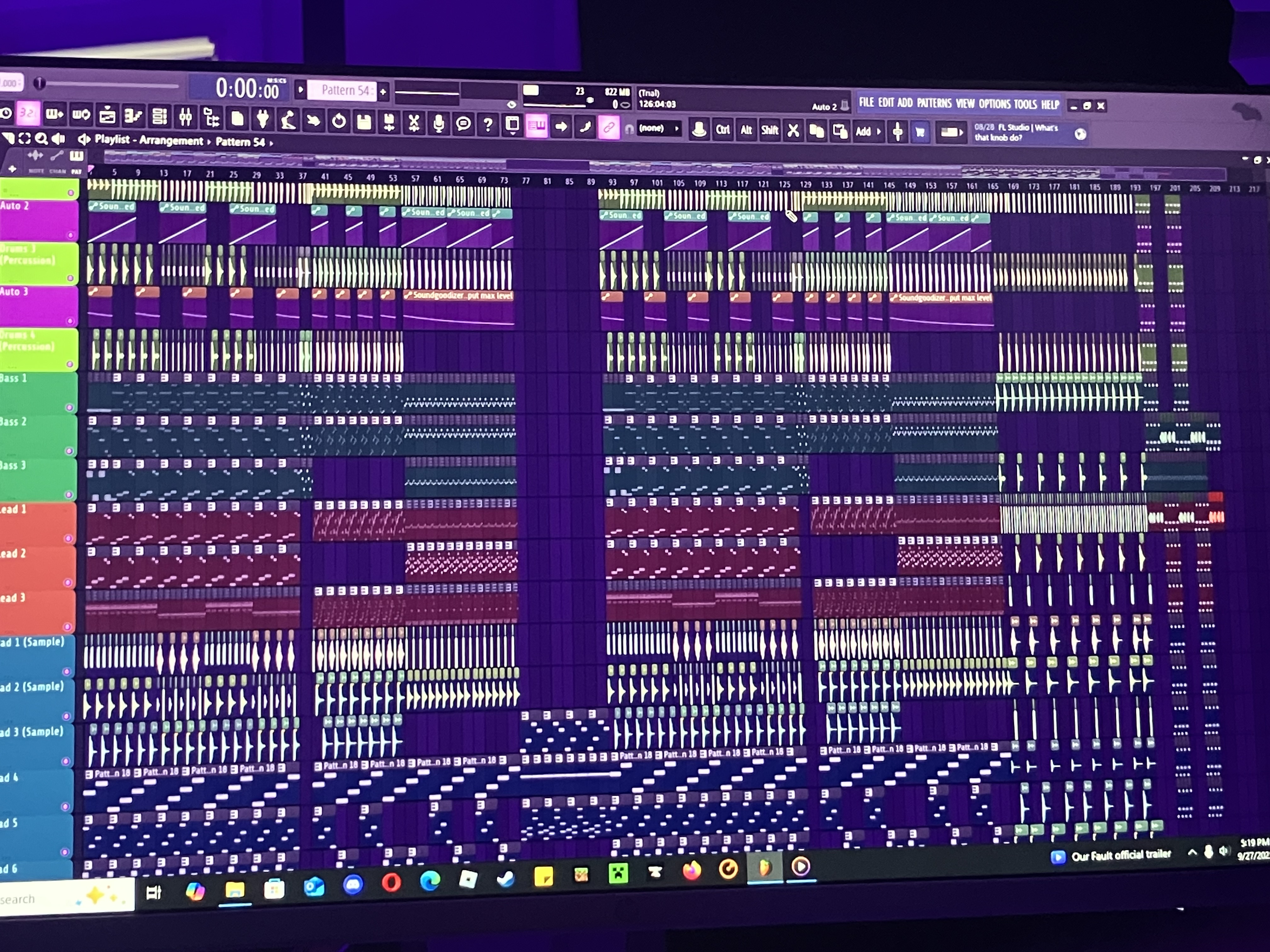The width and height of the screenshot is (1270, 952).
Task: Open the mixer window icon
Action: 185,117
